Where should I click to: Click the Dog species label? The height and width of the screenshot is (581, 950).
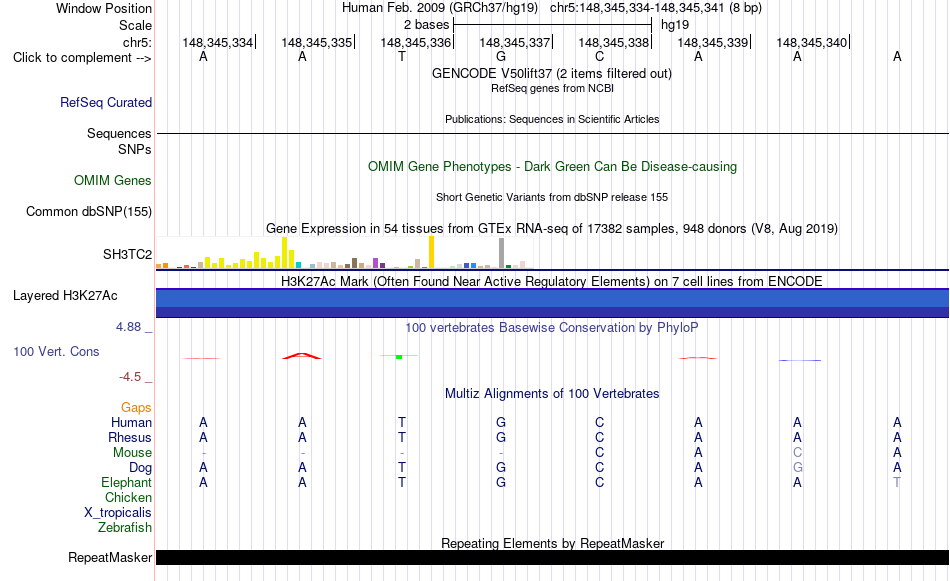(x=141, y=468)
